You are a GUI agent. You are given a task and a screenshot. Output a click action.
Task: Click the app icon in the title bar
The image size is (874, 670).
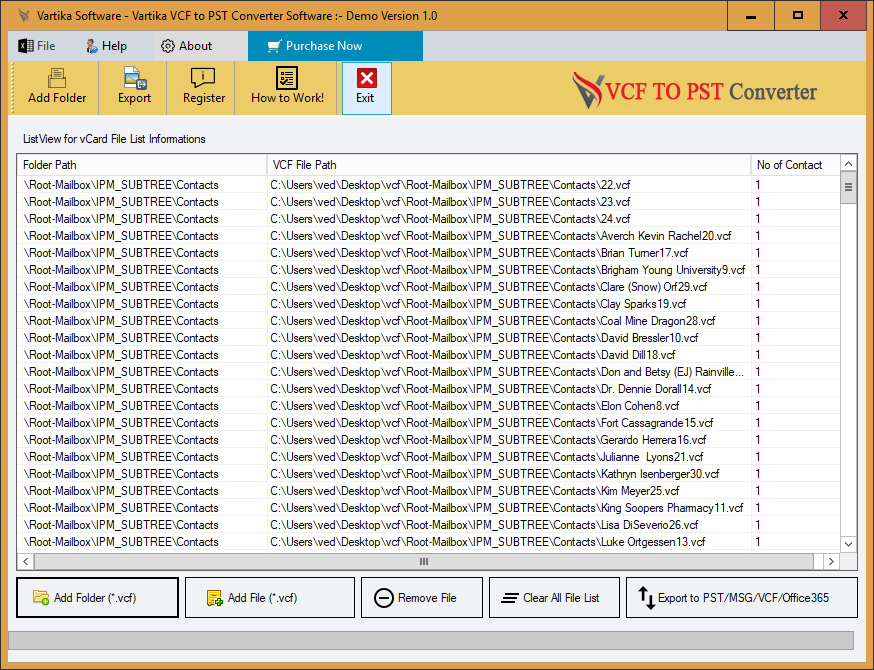coord(23,16)
